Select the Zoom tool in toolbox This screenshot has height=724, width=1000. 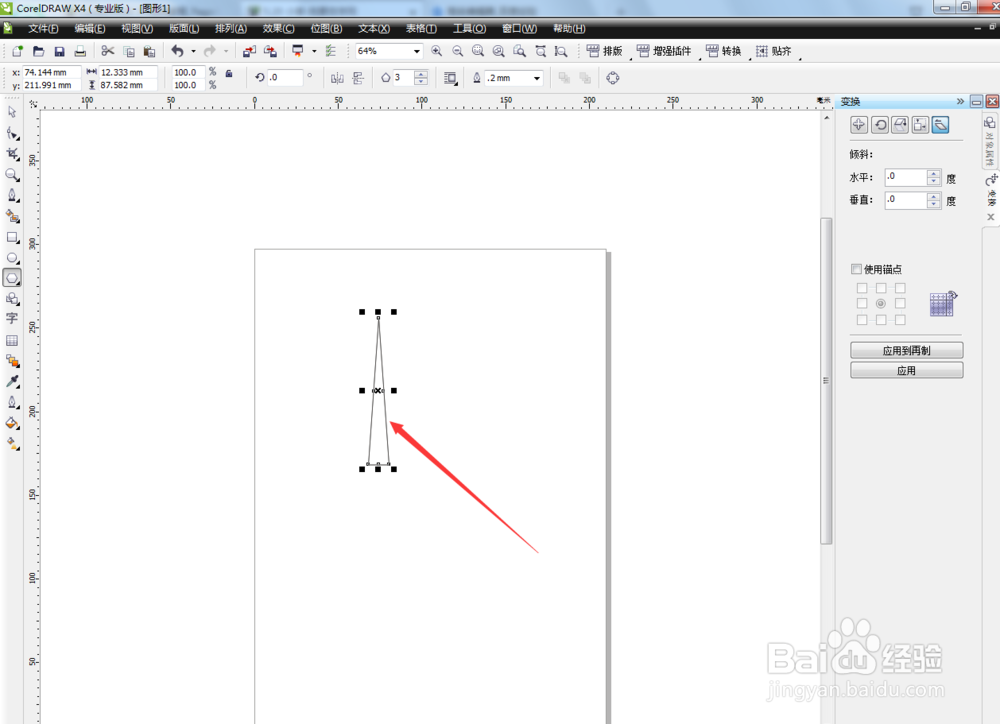[x=12, y=175]
